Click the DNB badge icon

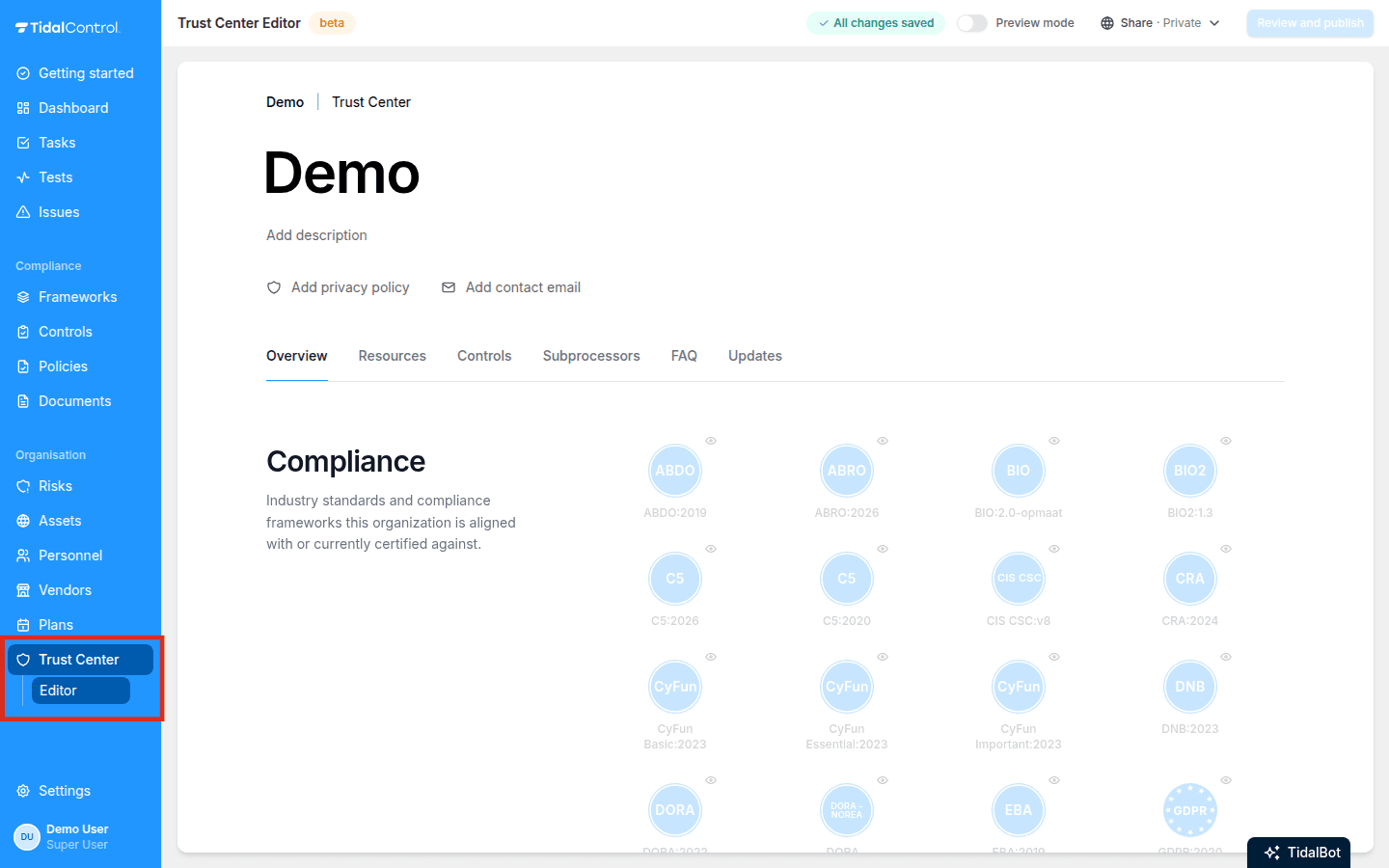pyautogui.click(x=1190, y=687)
